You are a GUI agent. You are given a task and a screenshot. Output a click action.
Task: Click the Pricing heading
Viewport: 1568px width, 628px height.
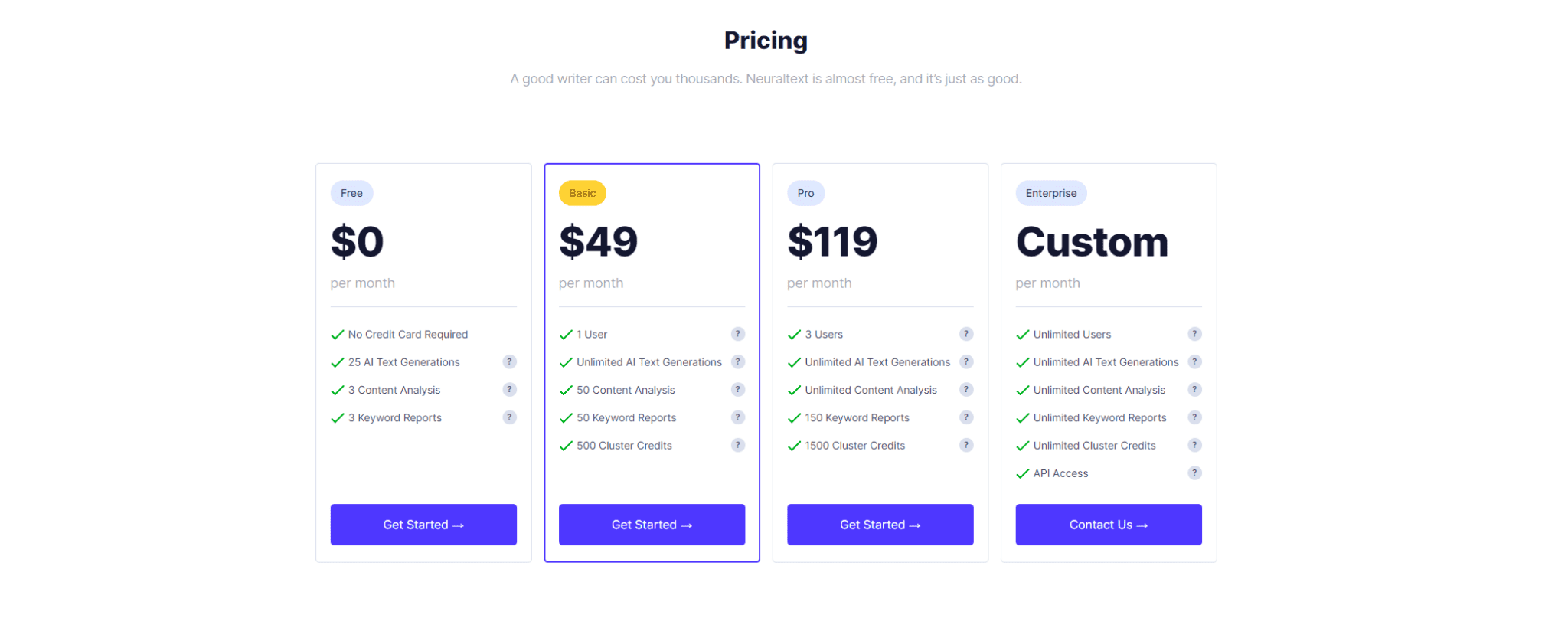tap(766, 40)
